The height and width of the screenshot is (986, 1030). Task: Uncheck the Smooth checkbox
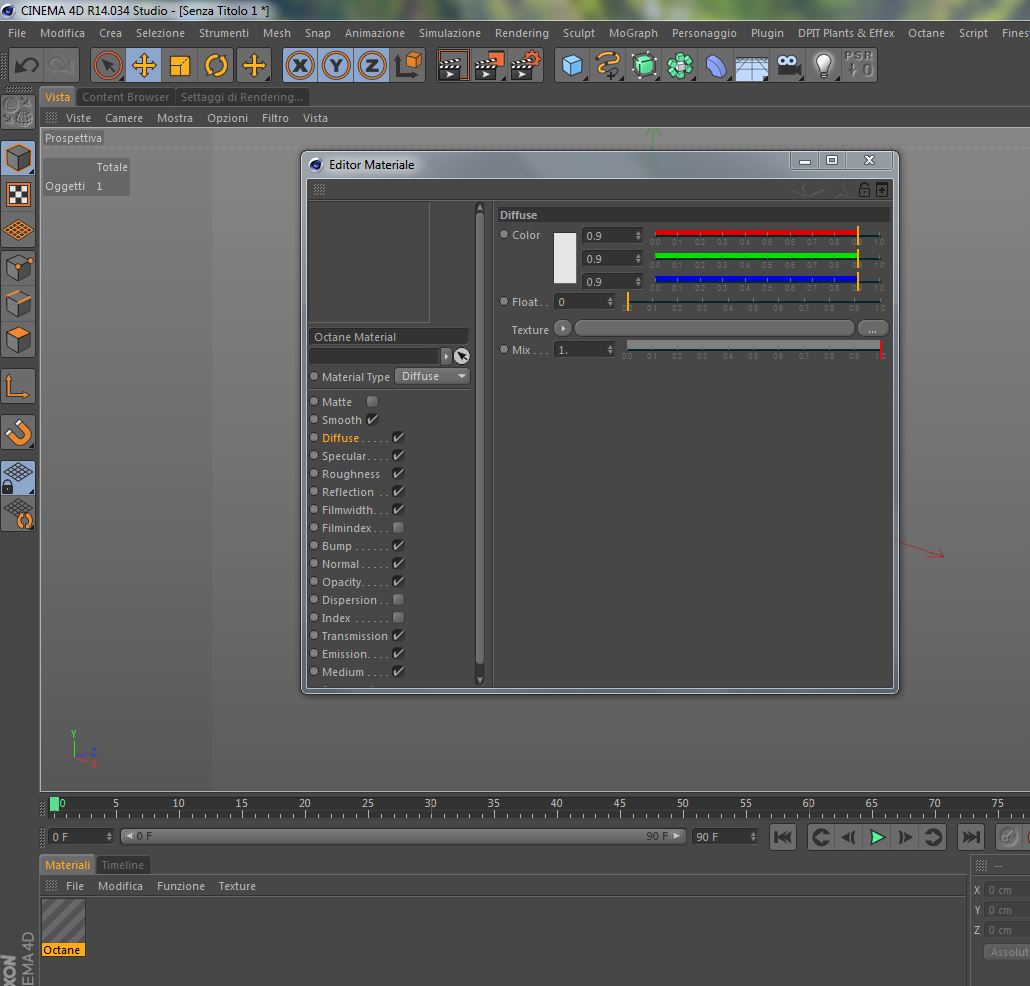point(372,419)
